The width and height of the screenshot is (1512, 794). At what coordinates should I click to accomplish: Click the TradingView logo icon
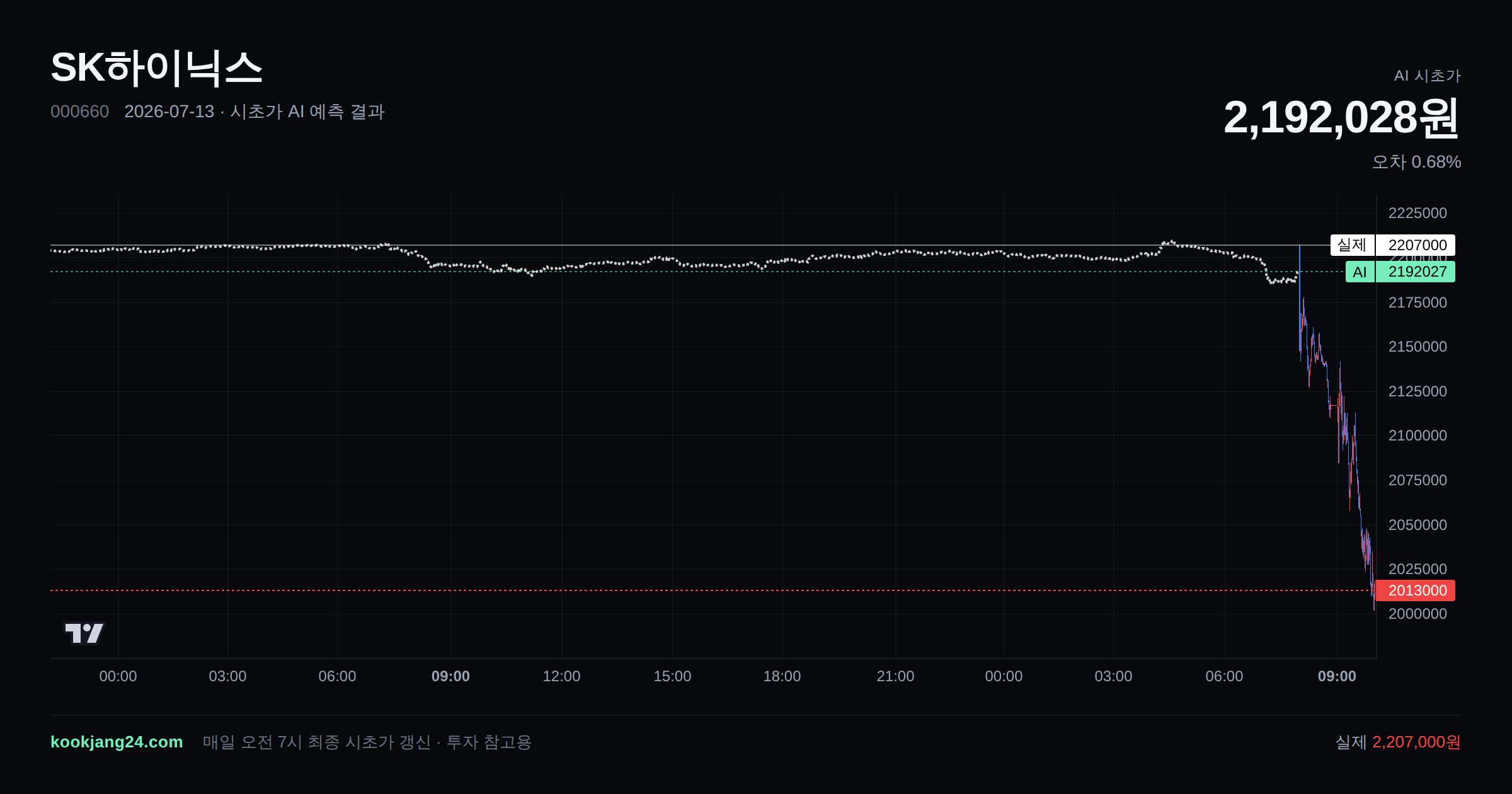pos(84,633)
